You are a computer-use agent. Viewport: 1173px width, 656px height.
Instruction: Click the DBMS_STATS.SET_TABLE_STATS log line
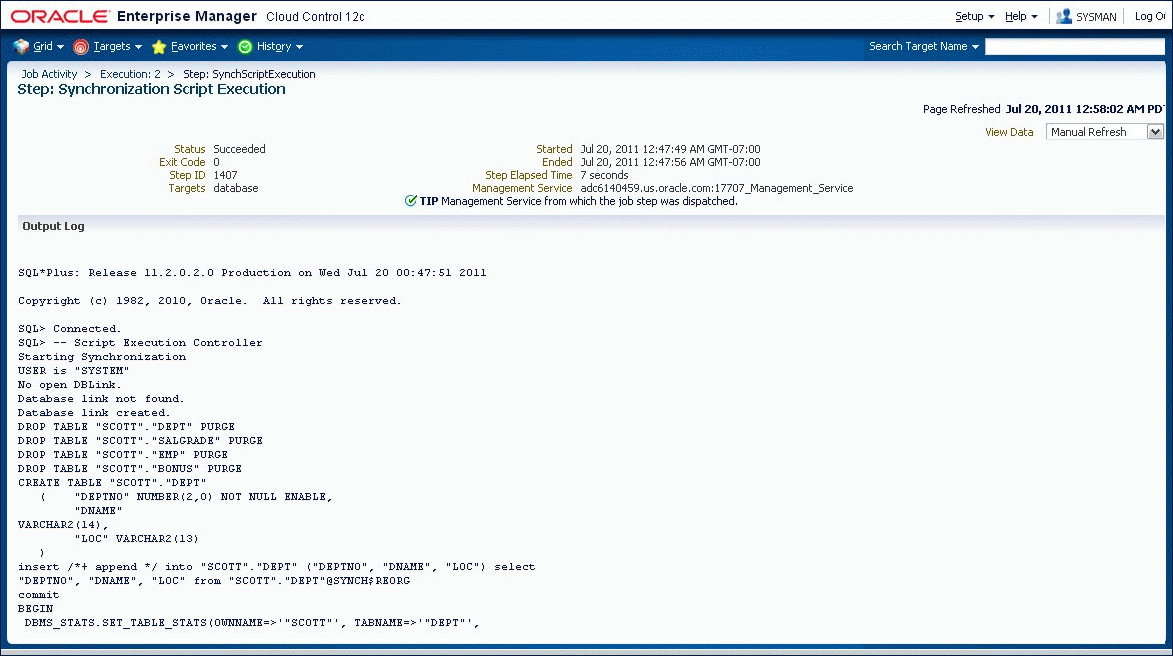pyautogui.click(x=251, y=622)
